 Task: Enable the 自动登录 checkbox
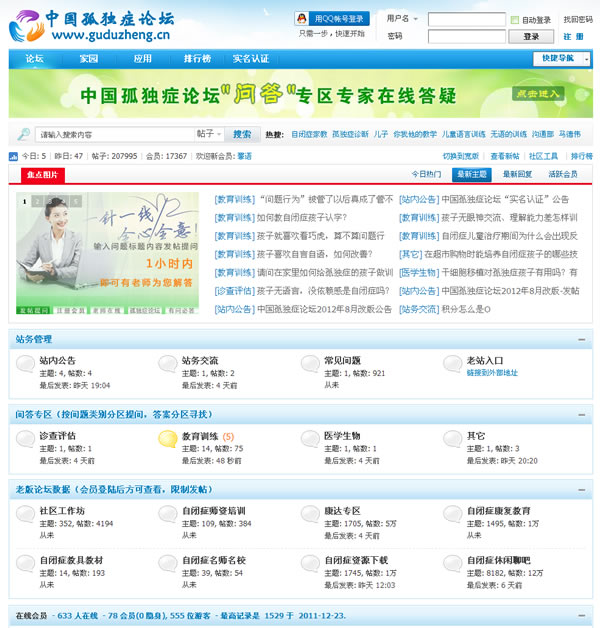click(514, 20)
